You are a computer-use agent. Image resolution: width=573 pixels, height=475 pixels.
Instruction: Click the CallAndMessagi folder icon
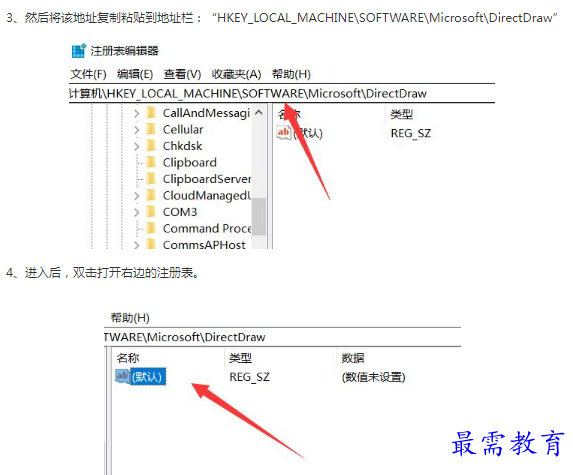[x=151, y=113]
